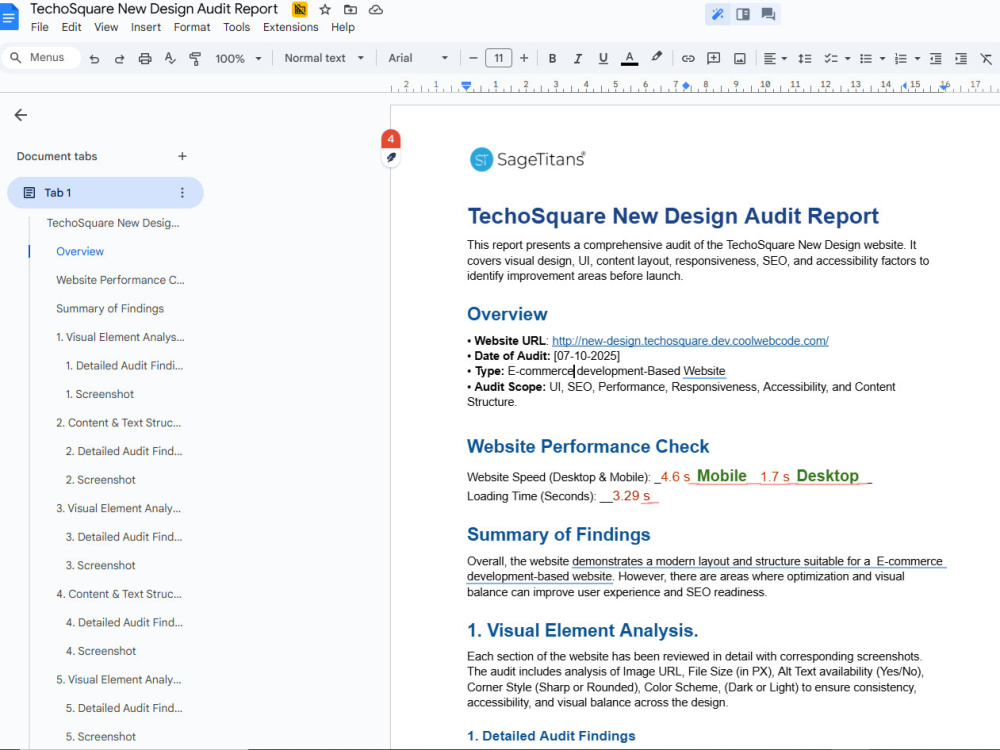The width and height of the screenshot is (1000, 750).
Task: Open the Extensions menu
Action: (290, 27)
